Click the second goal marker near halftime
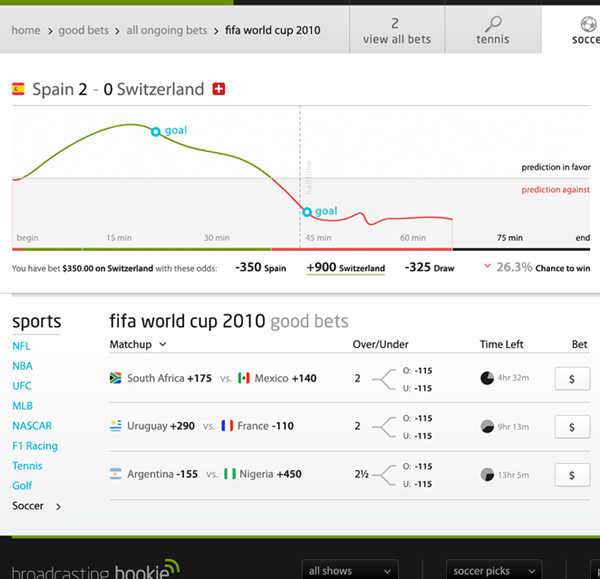 pyautogui.click(x=307, y=212)
